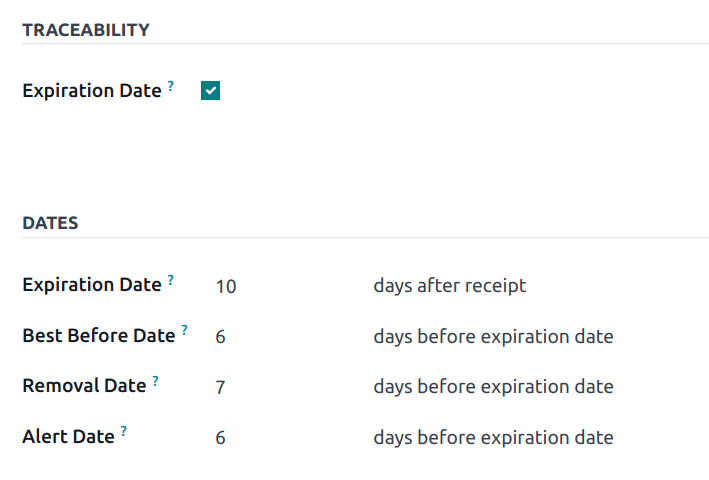Viewport: 709px width, 480px height.
Task: Click the Expiration Date label under Dates
Action: coord(92,285)
